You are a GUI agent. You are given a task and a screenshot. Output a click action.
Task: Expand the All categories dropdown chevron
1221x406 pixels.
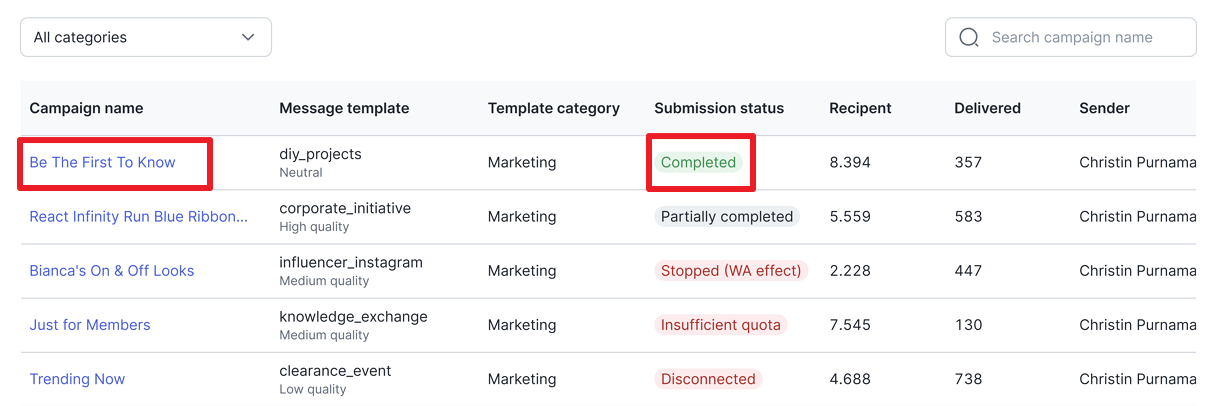click(248, 37)
